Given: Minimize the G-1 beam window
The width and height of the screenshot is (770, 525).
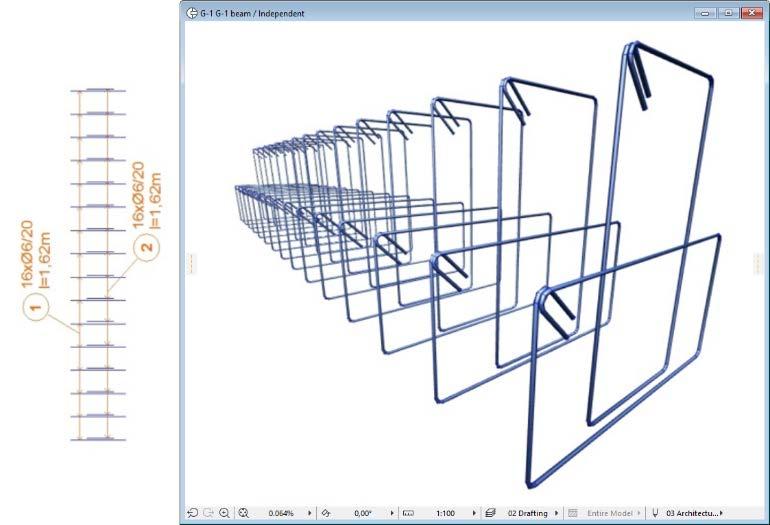Looking at the screenshot, I should pos(705,13).
